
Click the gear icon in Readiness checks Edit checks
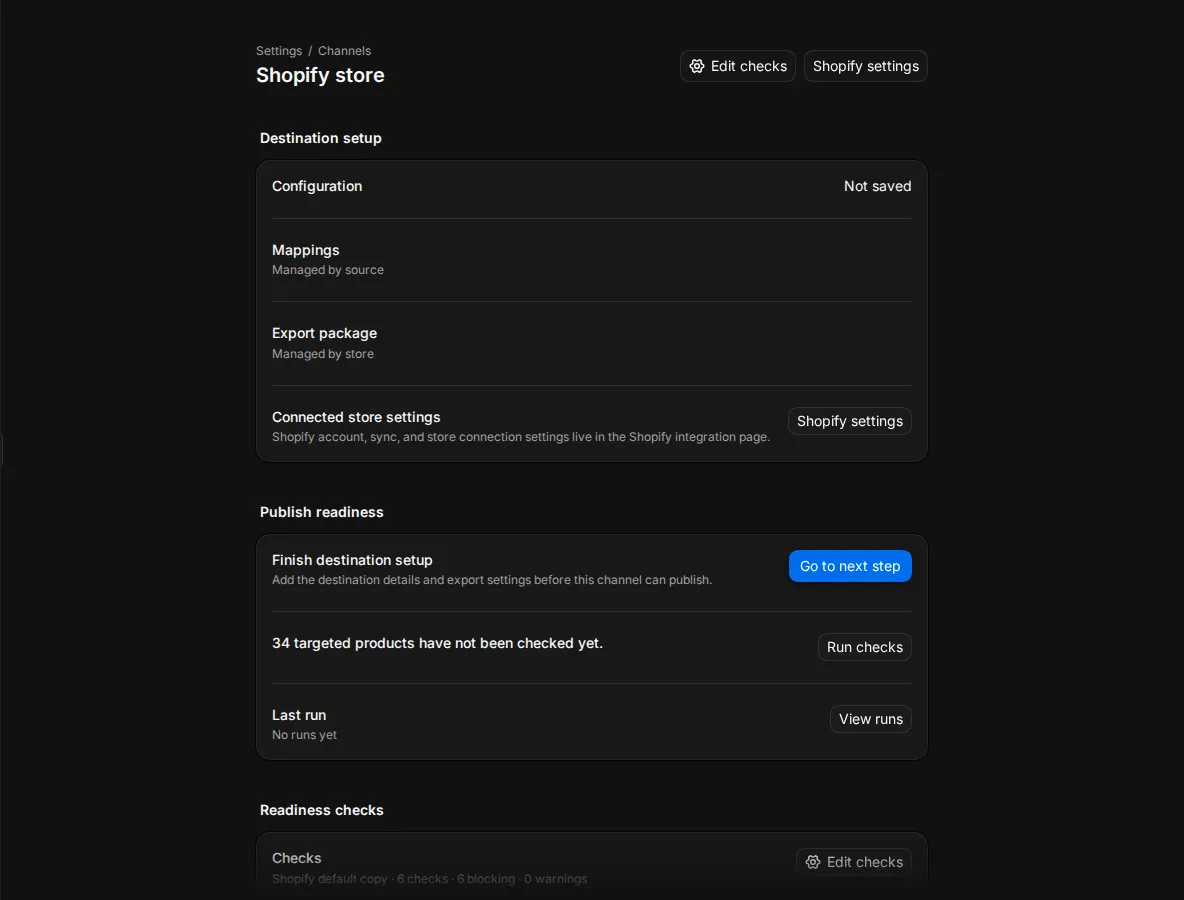pos(812,862)
